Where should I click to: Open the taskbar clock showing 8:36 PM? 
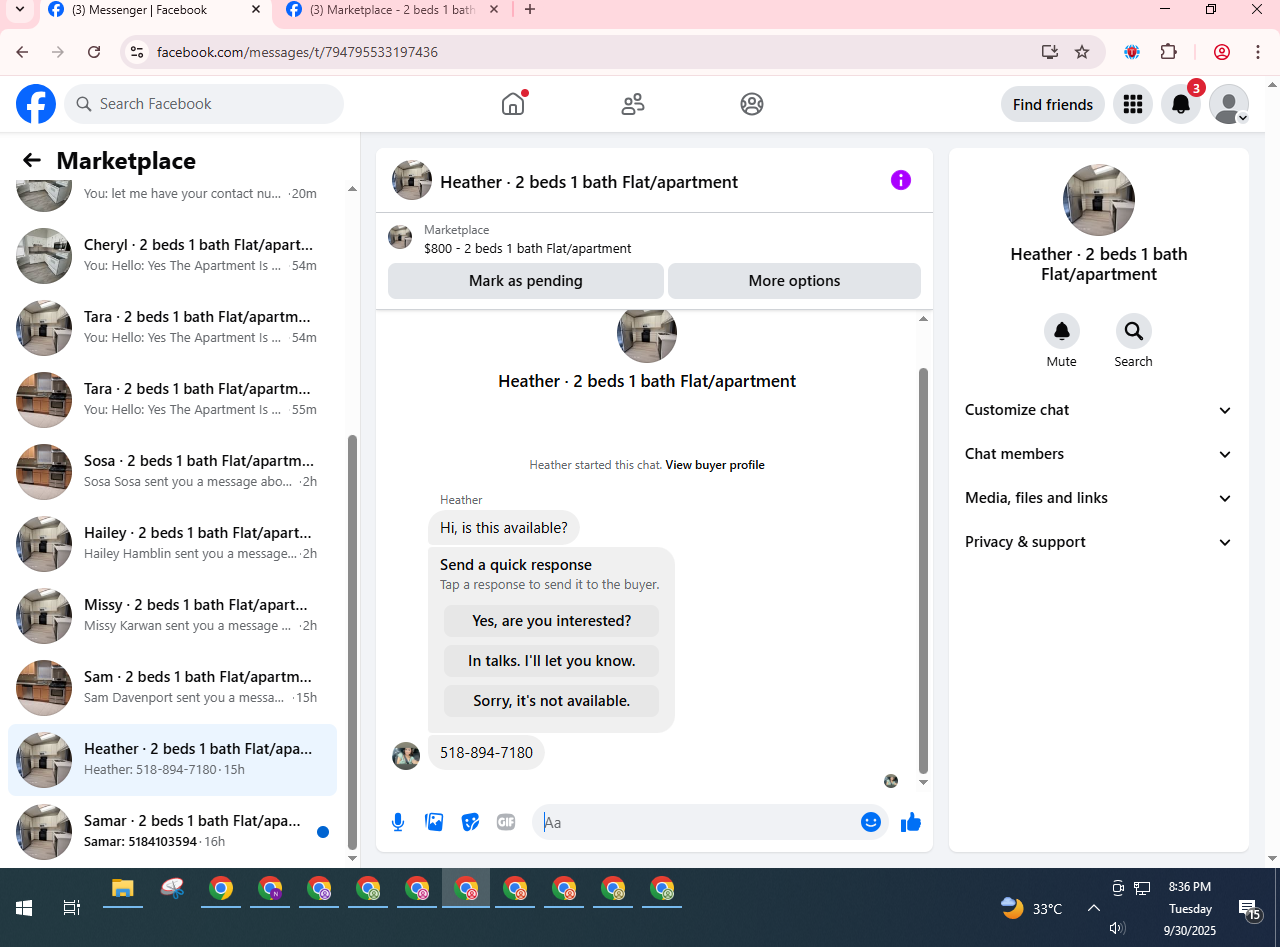pyautogui.click(x=1190, y=908)
